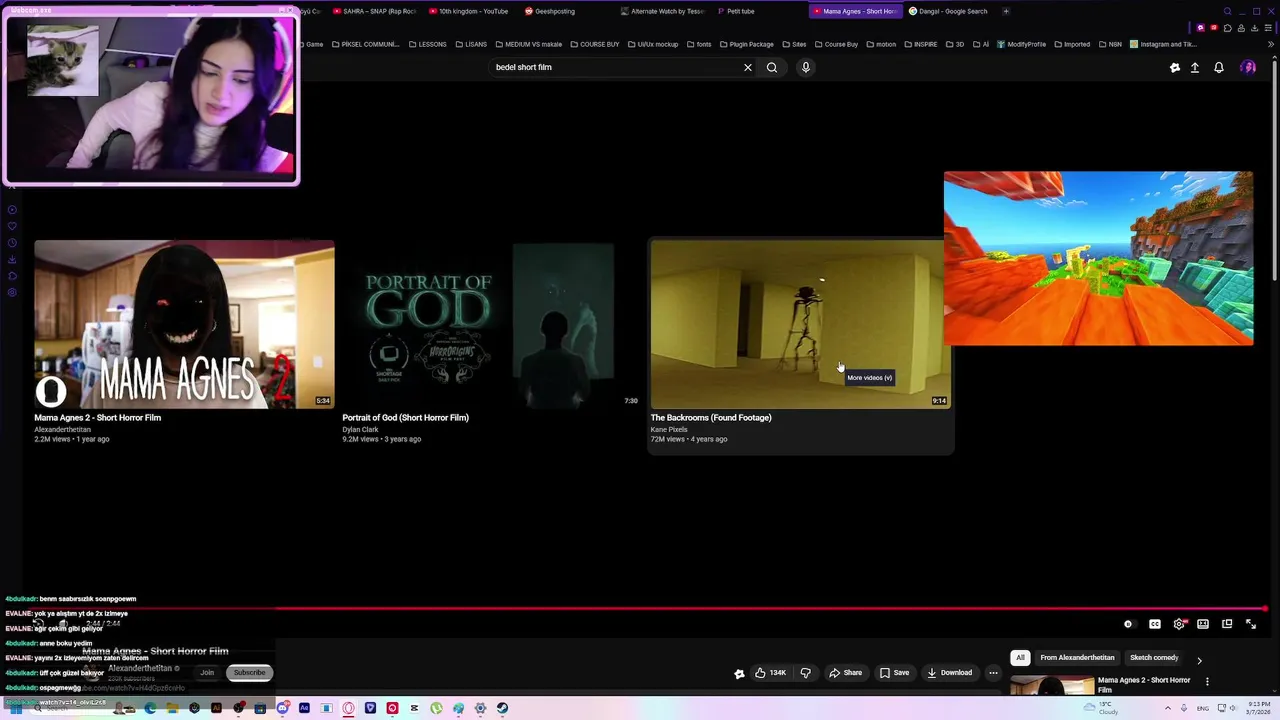Open player settings gear
Viewport: 1280px width, 720px height.
tap(1179, 624)
